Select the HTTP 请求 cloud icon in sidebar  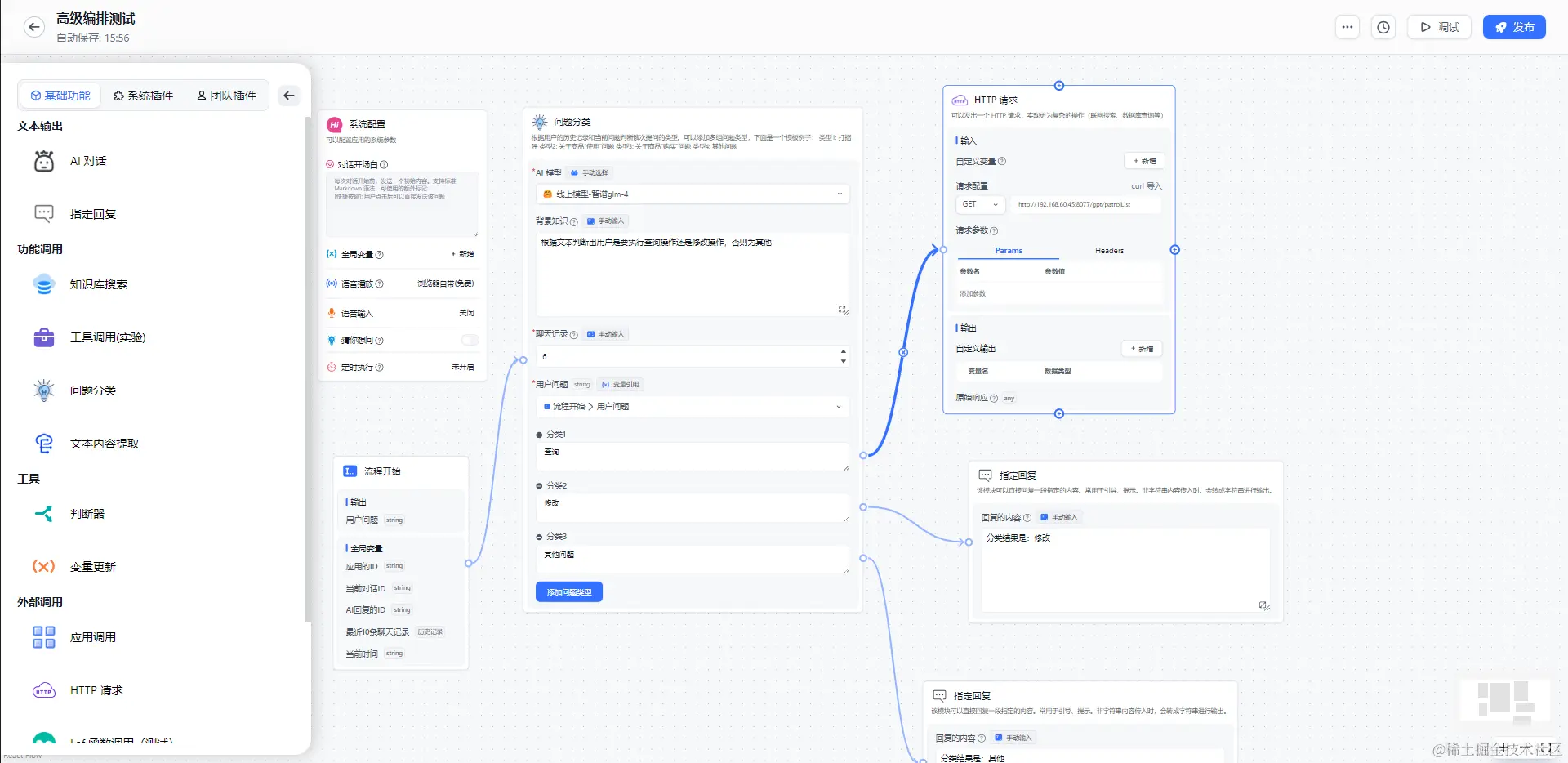click(x=44, y=690)
